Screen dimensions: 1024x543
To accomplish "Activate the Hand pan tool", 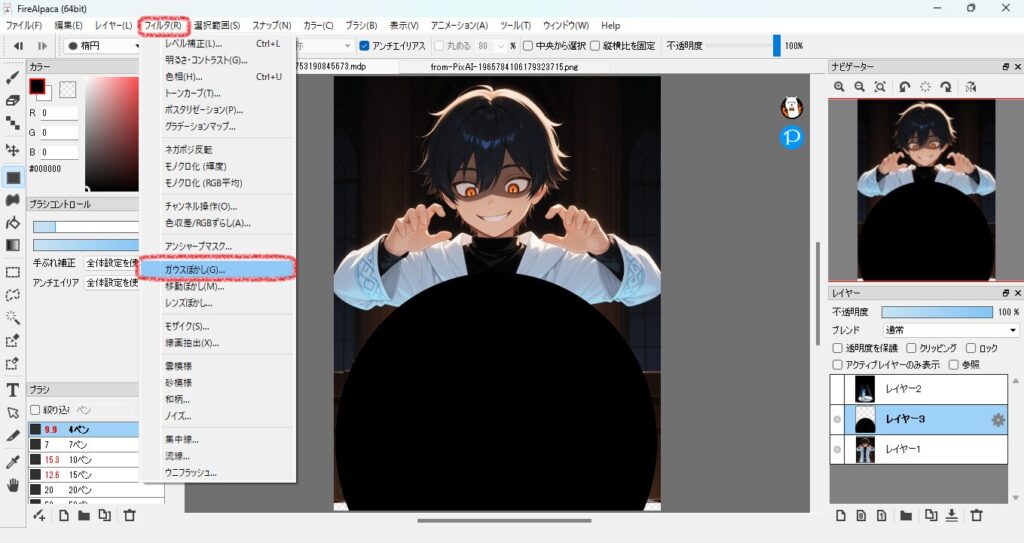I will tap(13, 485).
